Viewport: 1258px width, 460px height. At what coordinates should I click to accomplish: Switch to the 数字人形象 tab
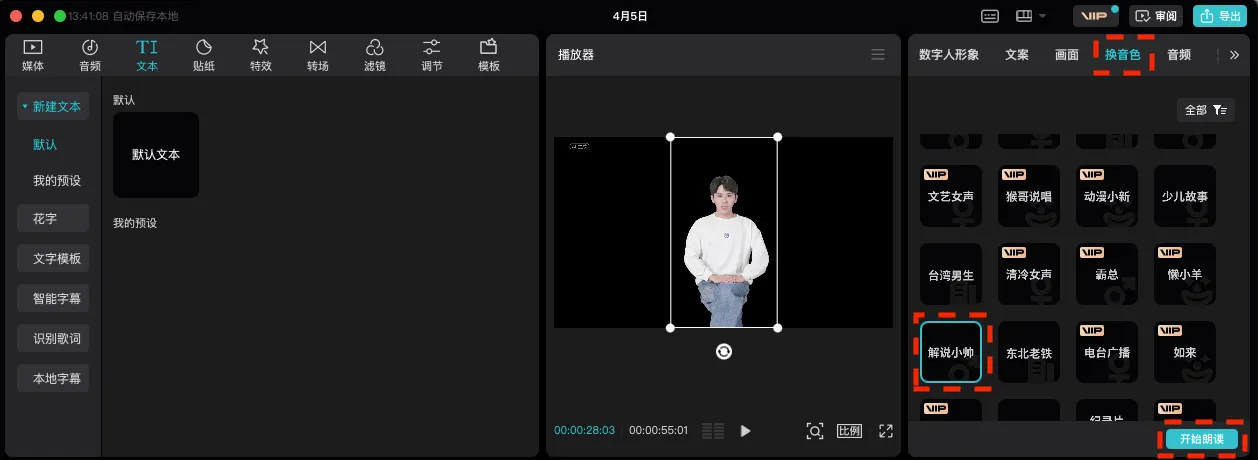tap(949, 55)
